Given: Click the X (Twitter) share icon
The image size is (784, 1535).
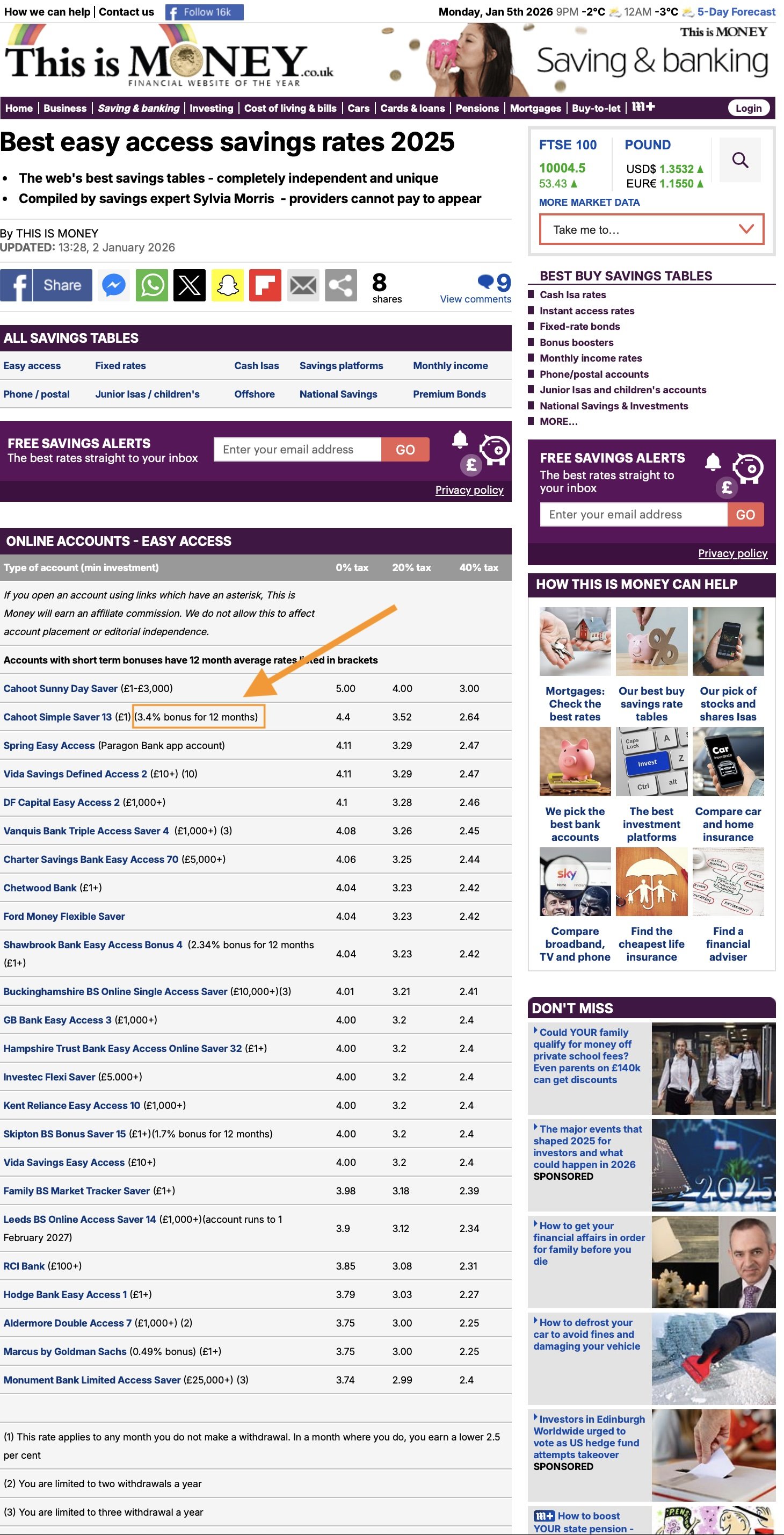Looking at the screenshot, I should (x=190, y=285).
